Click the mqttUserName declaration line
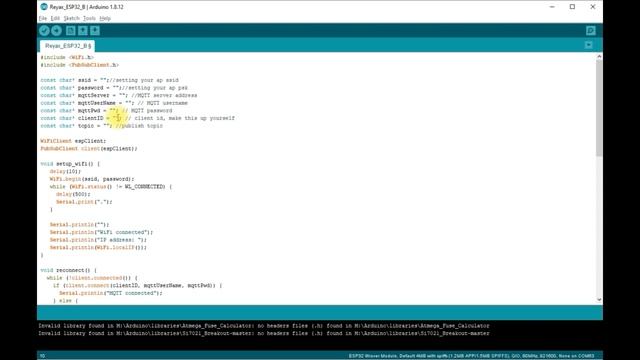 [114, 103]
